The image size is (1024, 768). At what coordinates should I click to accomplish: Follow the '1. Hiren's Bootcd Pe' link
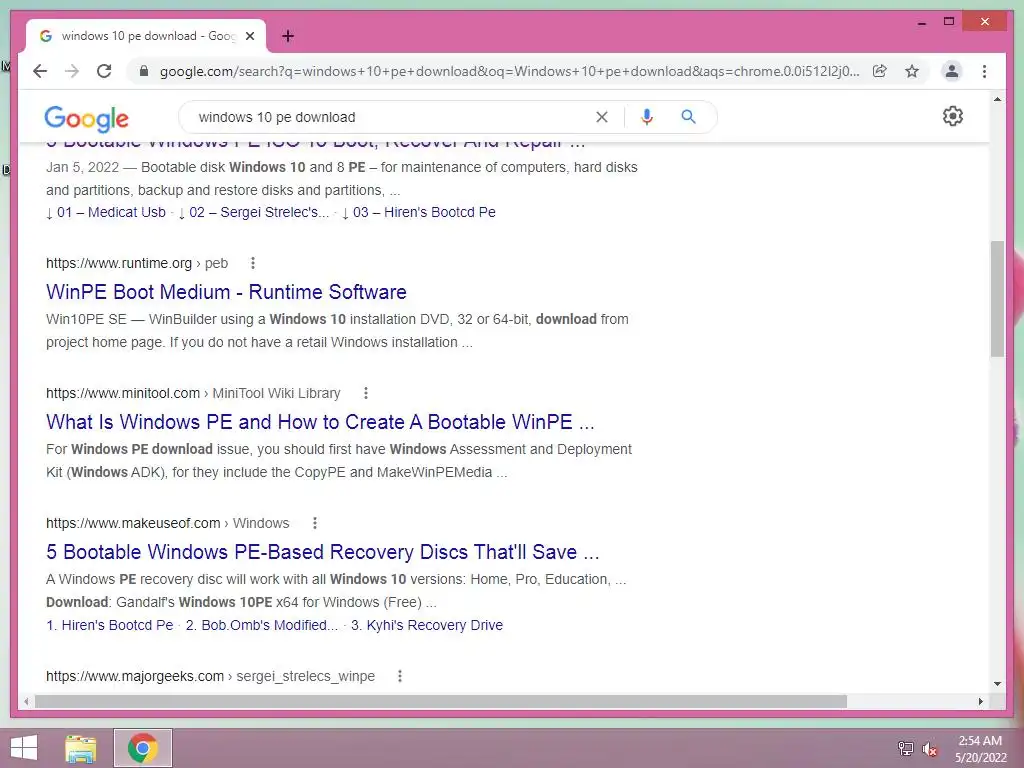pyautogui.click(x=110, y=625)
